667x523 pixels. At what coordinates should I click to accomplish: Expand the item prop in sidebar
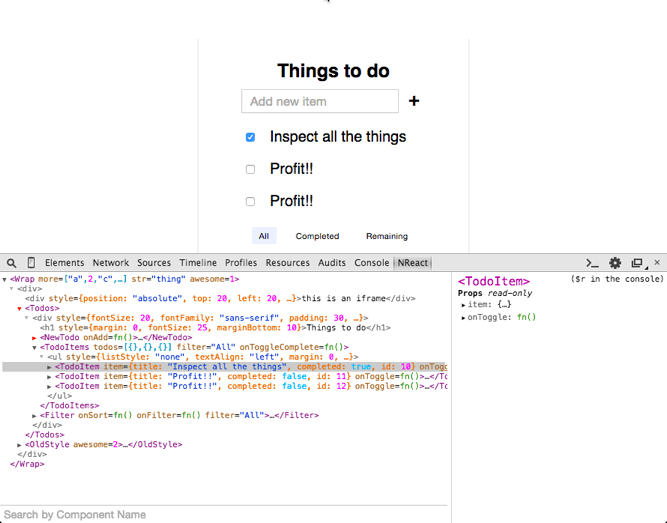463,305
